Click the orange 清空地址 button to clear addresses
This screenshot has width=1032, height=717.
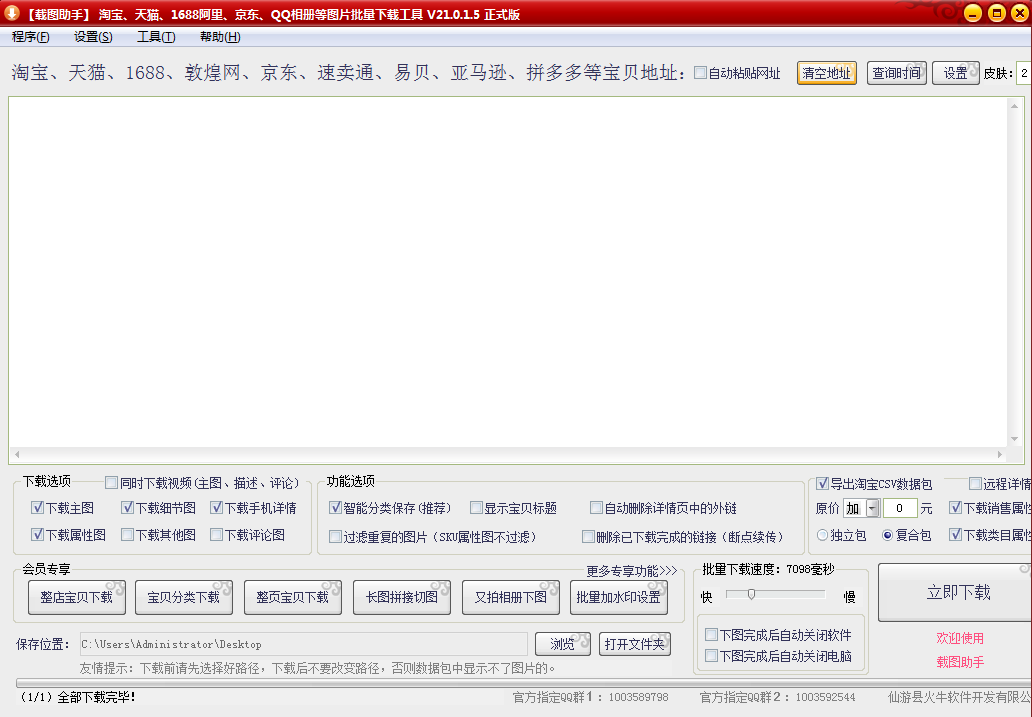826,72
